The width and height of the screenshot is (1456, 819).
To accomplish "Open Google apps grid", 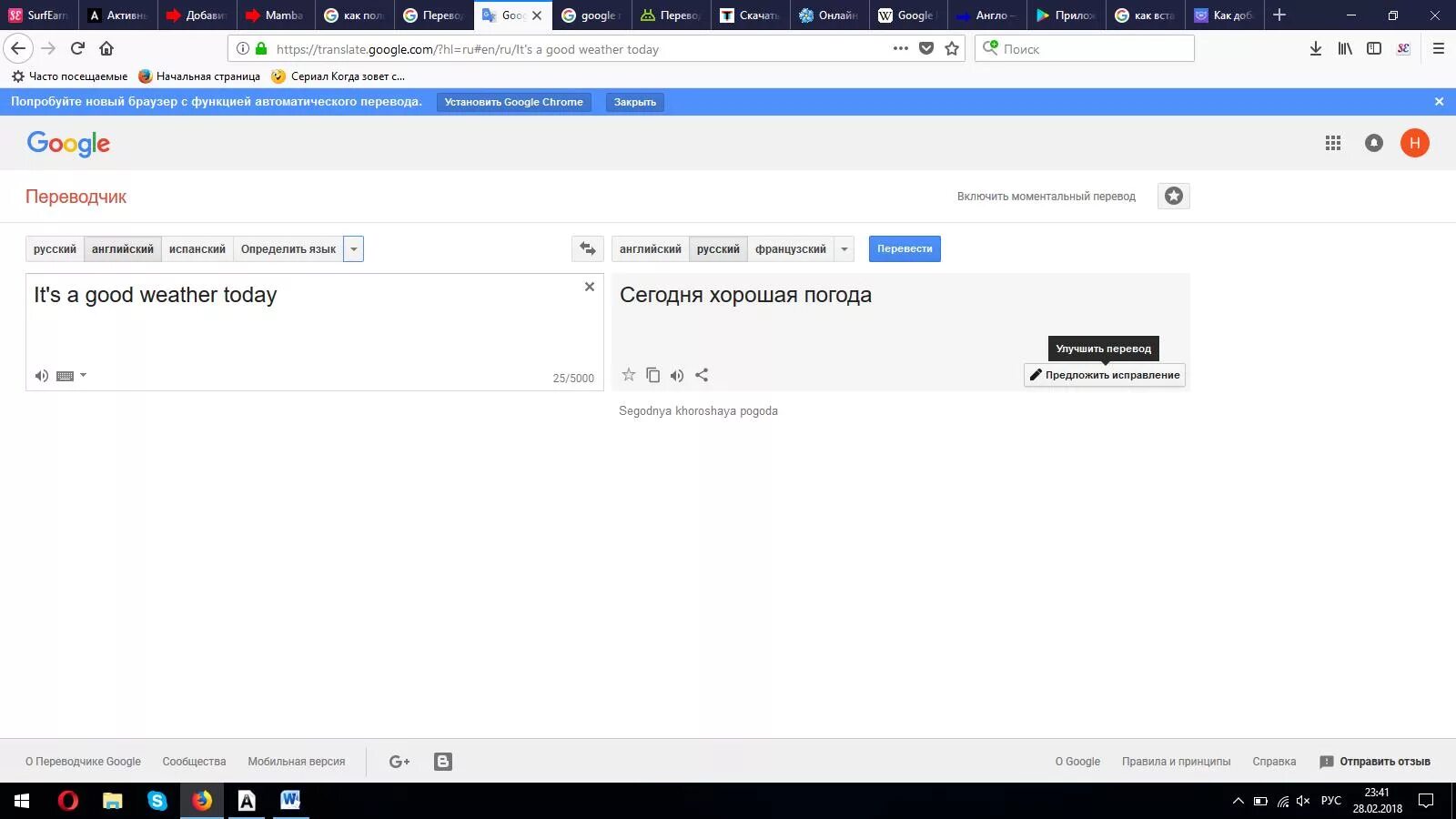I will pos(1333,143).
